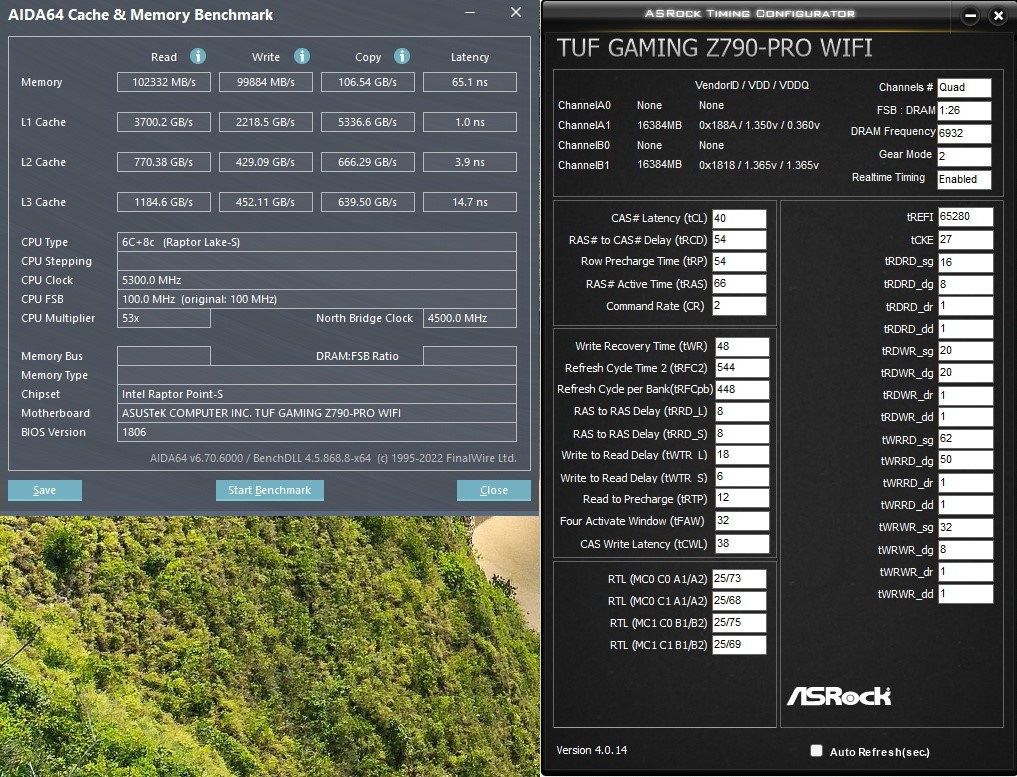Select the tWTR_L field showing 18
The image size is (1017, 777).
coord(742,455)
